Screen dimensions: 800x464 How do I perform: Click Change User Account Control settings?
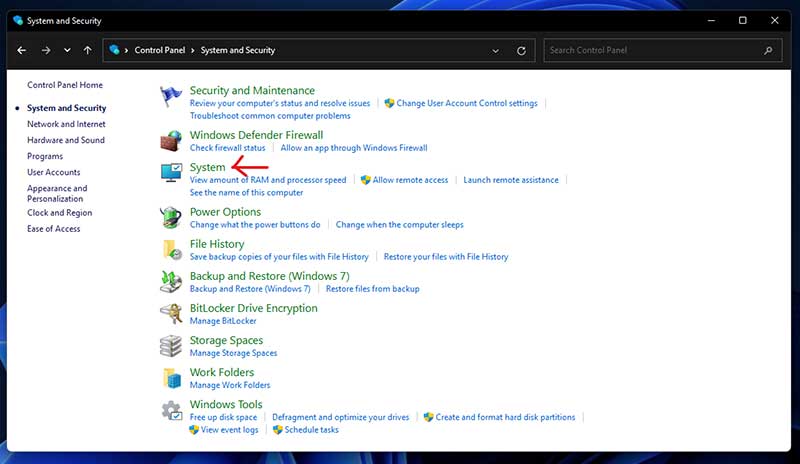pos(466,103)
